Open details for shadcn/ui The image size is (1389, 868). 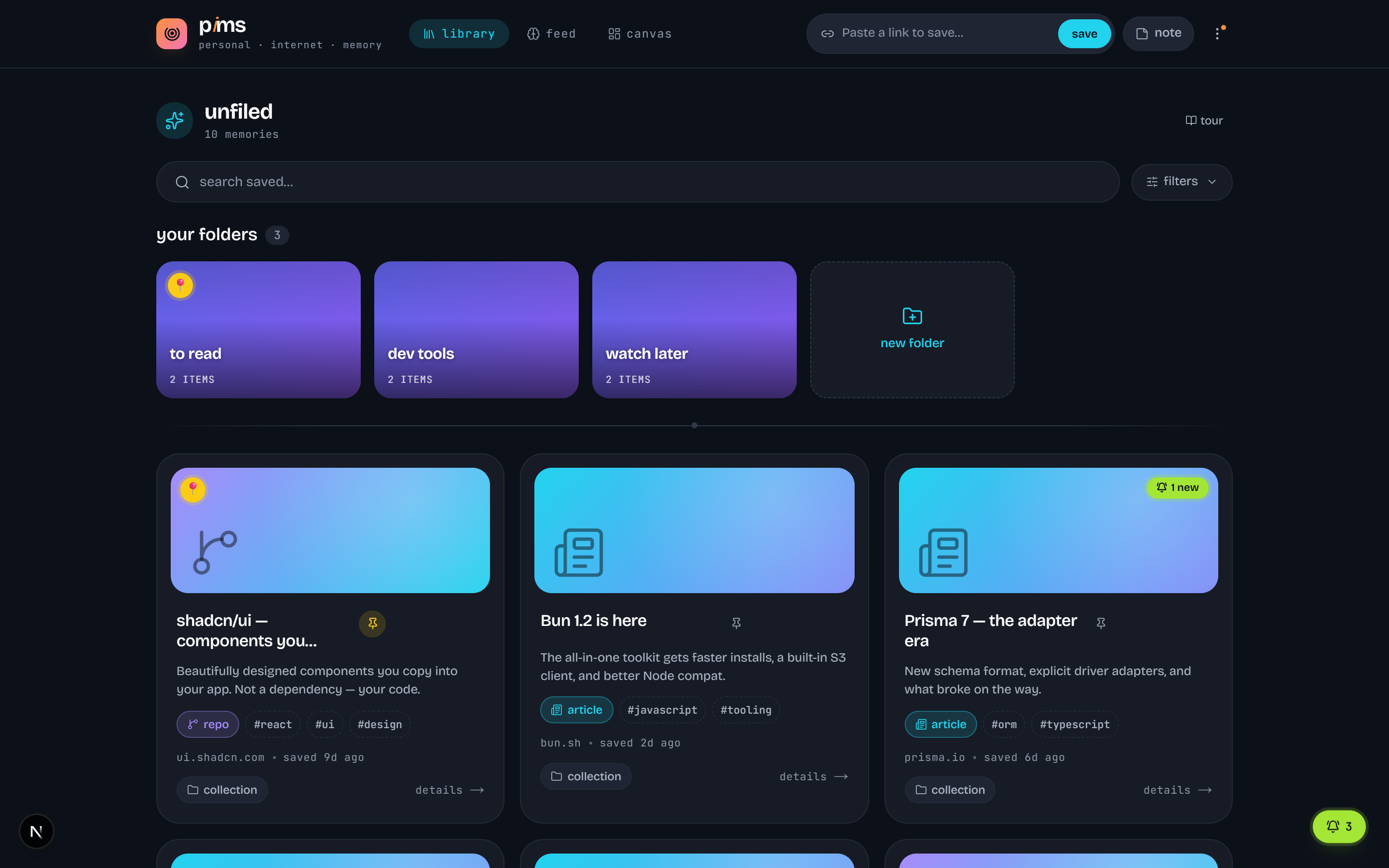click(x=450, y=790)
